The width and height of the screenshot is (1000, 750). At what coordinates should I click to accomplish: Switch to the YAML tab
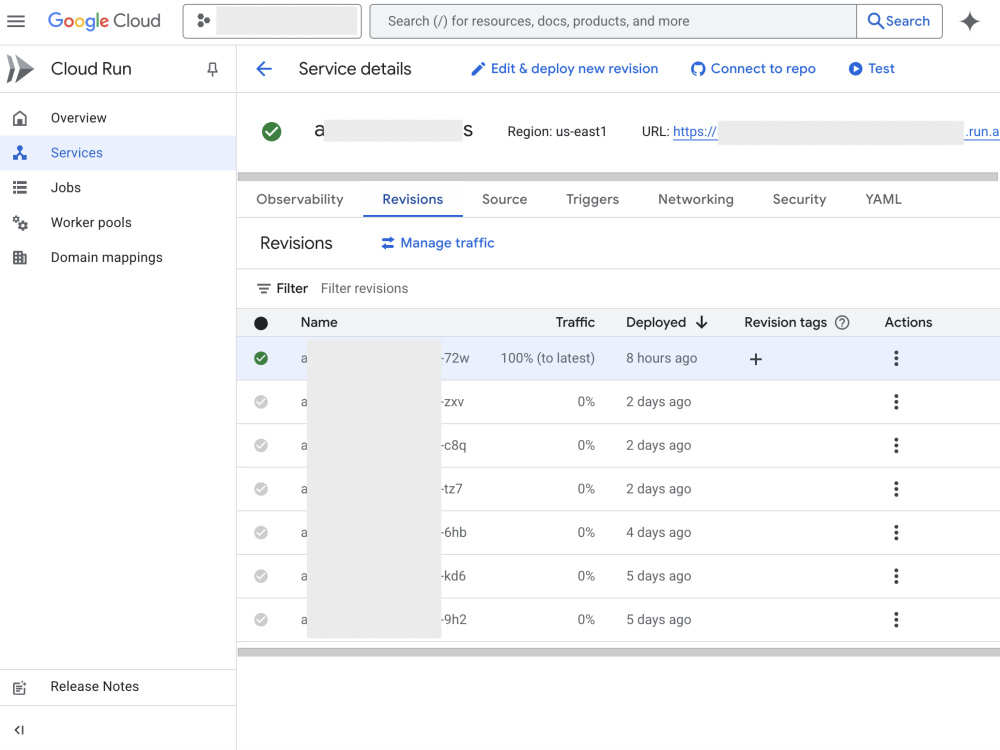(x=883, y=200)
